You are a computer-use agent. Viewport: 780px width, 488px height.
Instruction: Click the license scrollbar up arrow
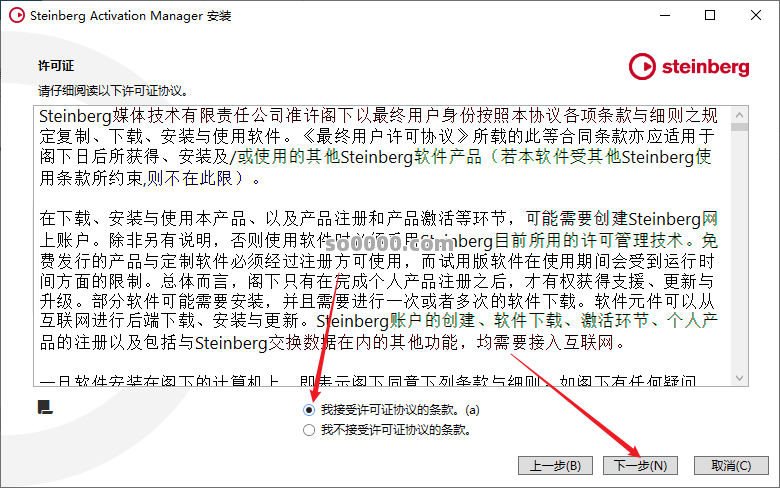[739, 115]
